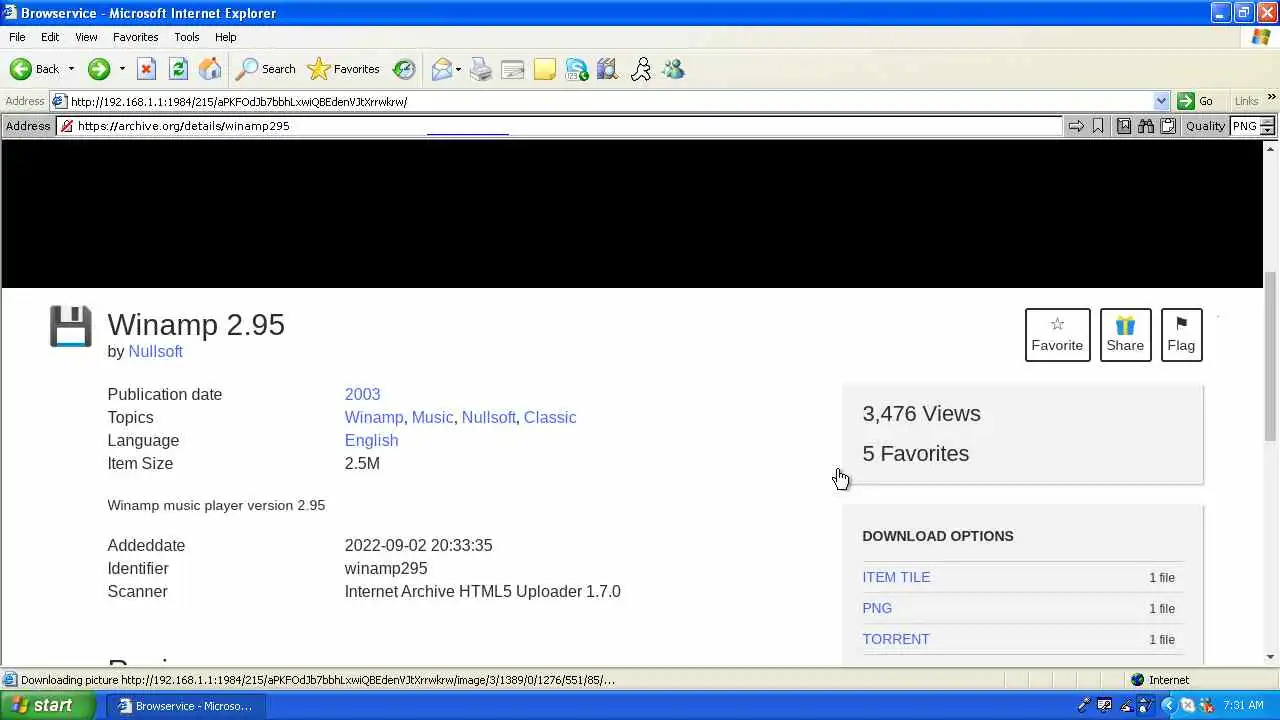Screen dimensions: 1280x720
Task: Open the Search pane from toolbar
Action: click(265, 69)
